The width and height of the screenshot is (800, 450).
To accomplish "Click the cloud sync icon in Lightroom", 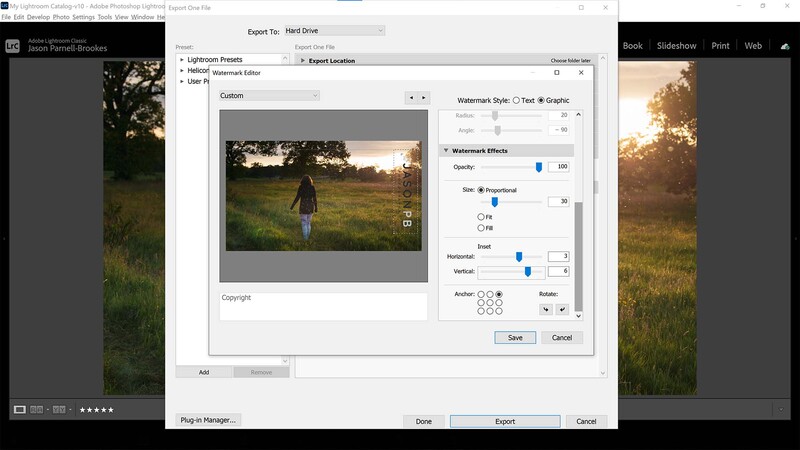I will pos(785,46).
